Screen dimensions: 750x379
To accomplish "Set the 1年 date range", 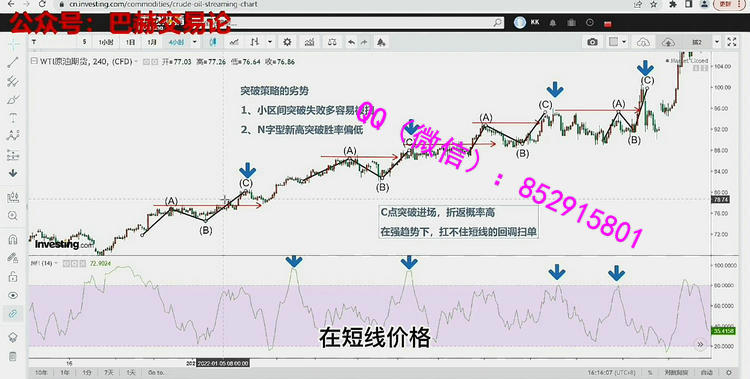I will point(64,372).
